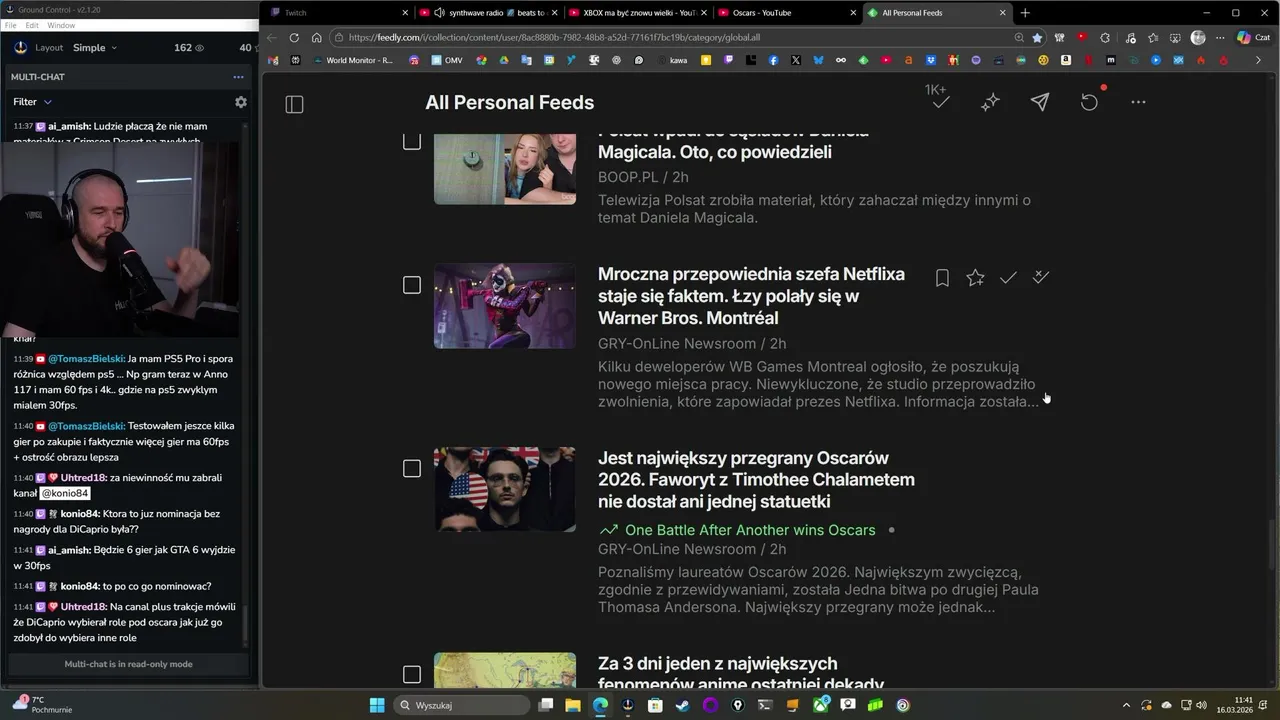Open MULTI-CHAT panel three-dot menu
The height and width of the screenshot is (720, 1280).
(238, 77)
